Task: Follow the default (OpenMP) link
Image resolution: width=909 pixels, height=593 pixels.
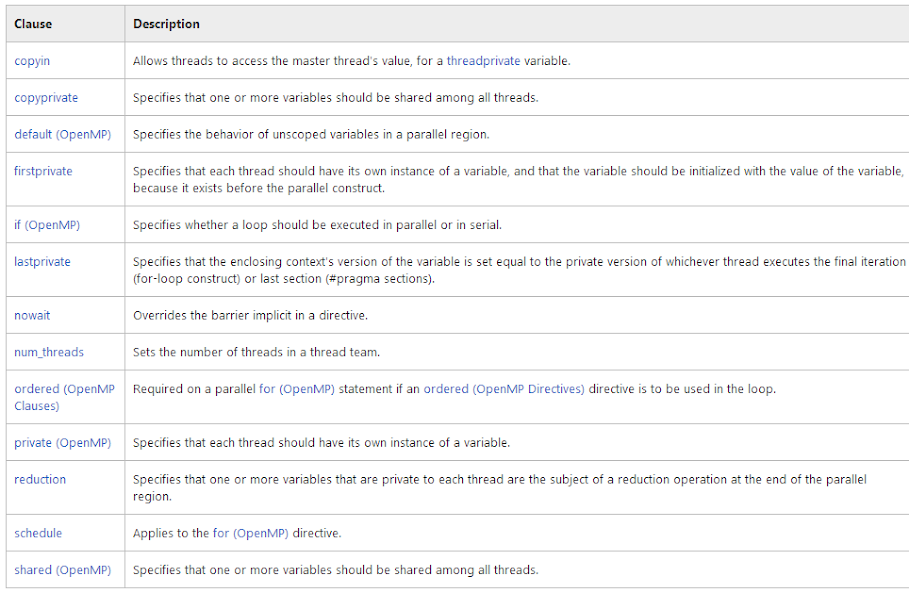Action: pyautogui.click(x=63, y=134)
